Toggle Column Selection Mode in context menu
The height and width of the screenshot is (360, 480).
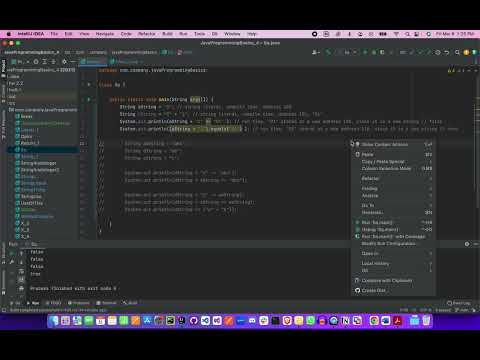tap(393, 169)
